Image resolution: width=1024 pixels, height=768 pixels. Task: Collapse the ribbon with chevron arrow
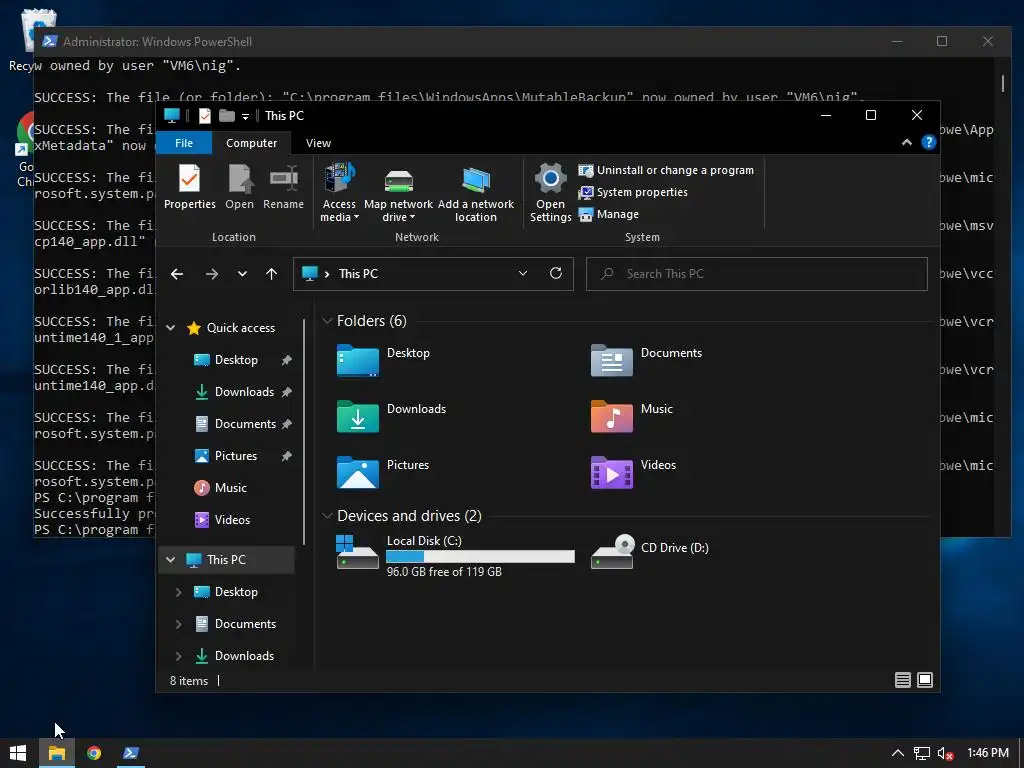coord(906,142)
